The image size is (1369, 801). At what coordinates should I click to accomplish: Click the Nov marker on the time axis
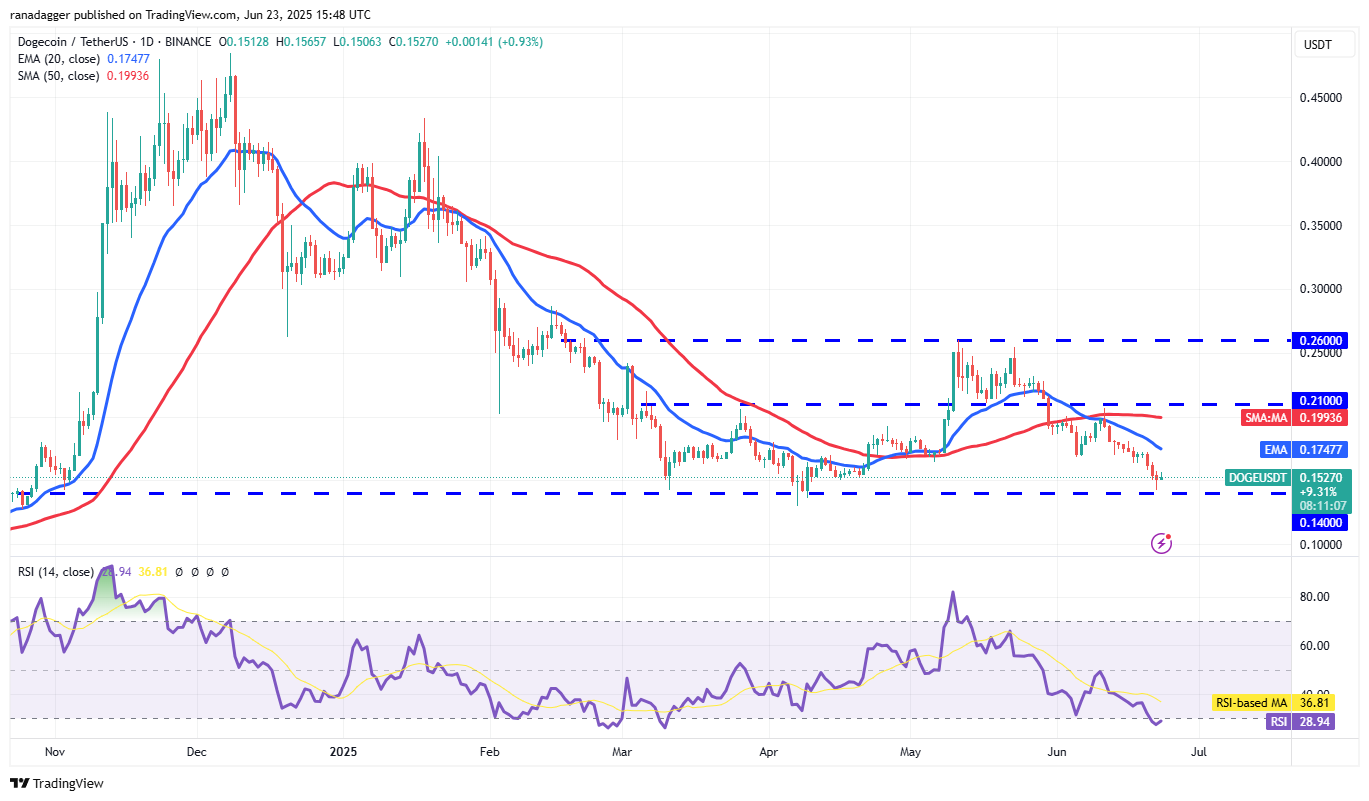click(54, 750)
